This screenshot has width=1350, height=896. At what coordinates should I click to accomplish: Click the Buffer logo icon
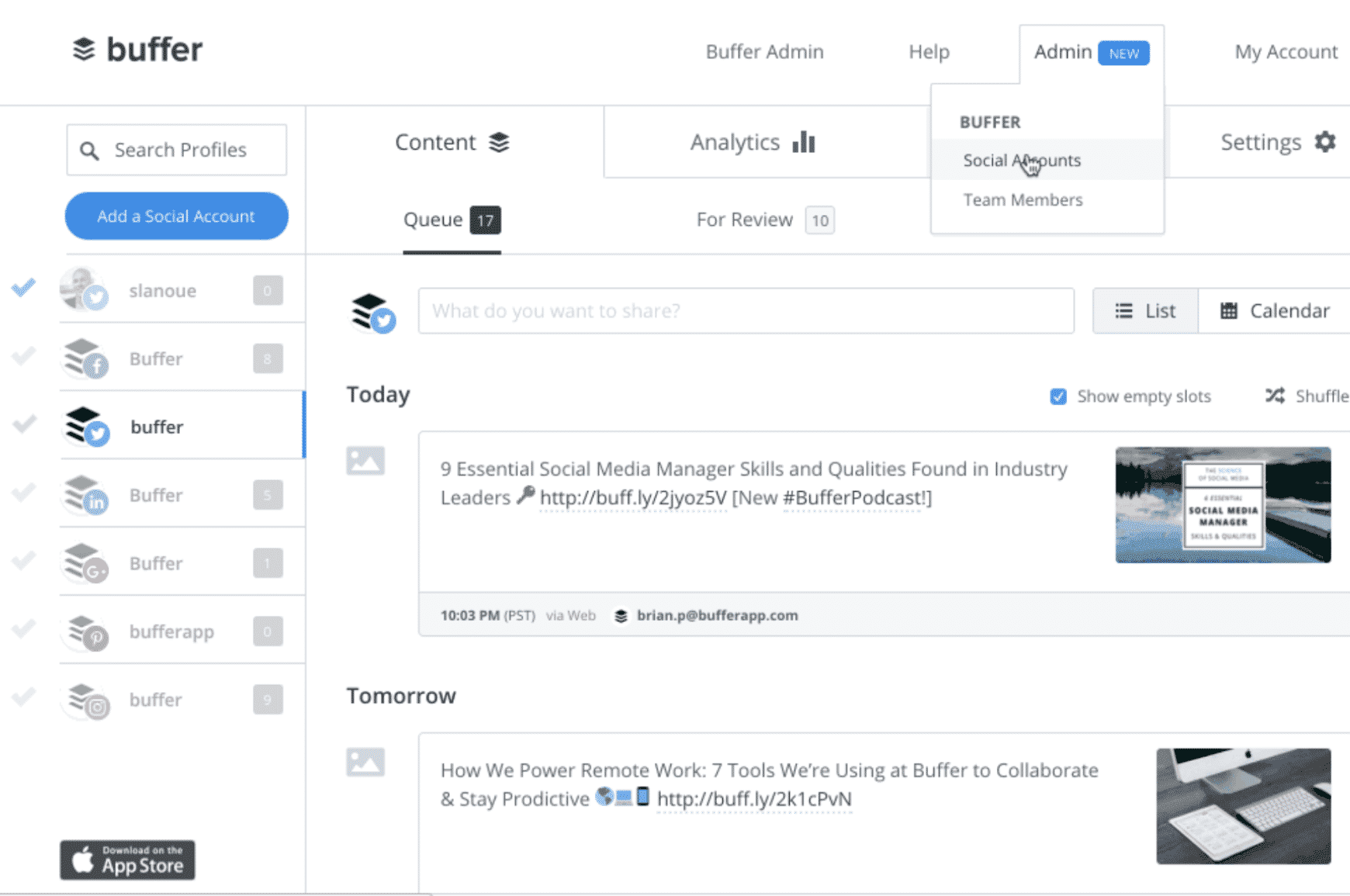click(x=84, y=50)
